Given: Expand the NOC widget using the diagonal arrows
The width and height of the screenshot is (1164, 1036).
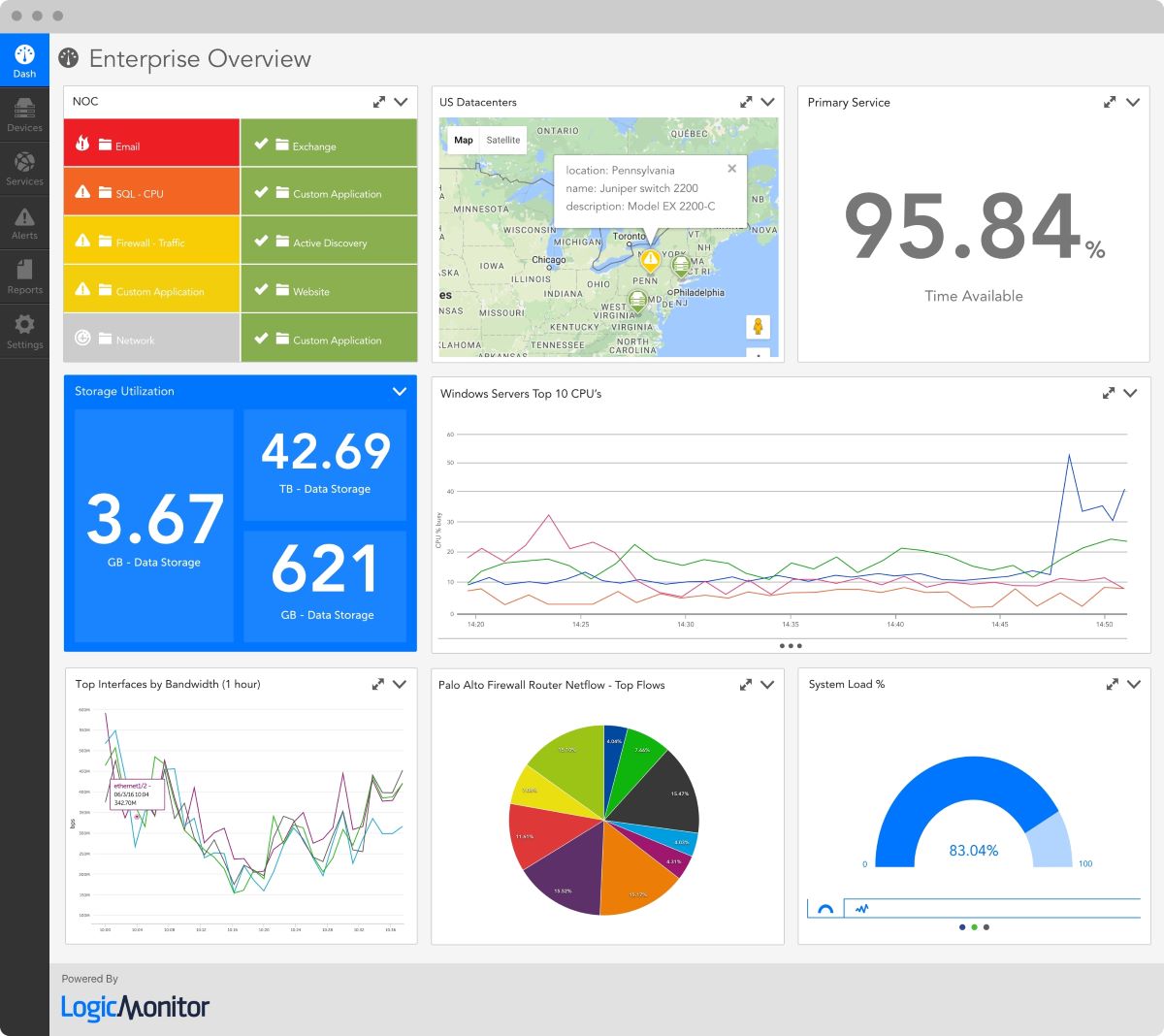Looking at the screenshot, I should [x=378, y=100].
